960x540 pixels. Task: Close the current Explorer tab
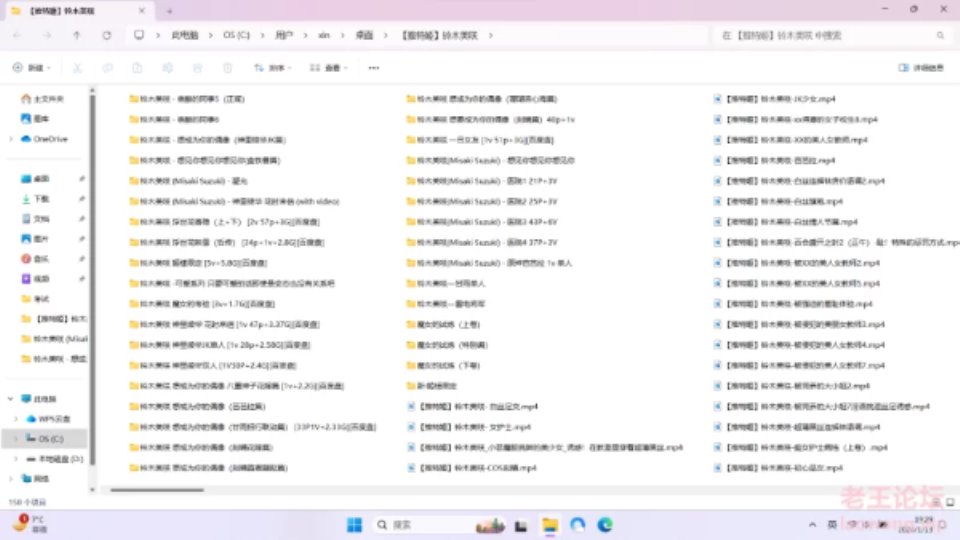click(x=142, y=11)
